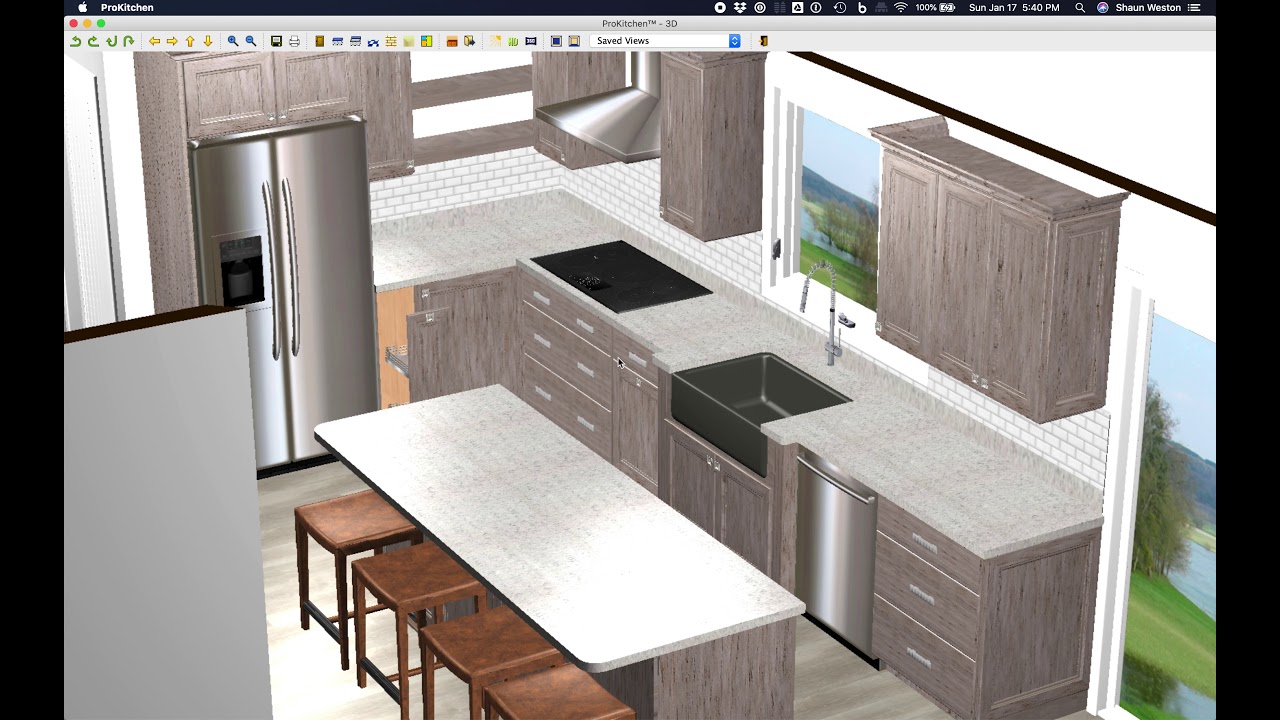The height and width of the screenshot is (720, 1280).
Task: Pan view right with yellow right arrow
Action: (x=172, y=41)
